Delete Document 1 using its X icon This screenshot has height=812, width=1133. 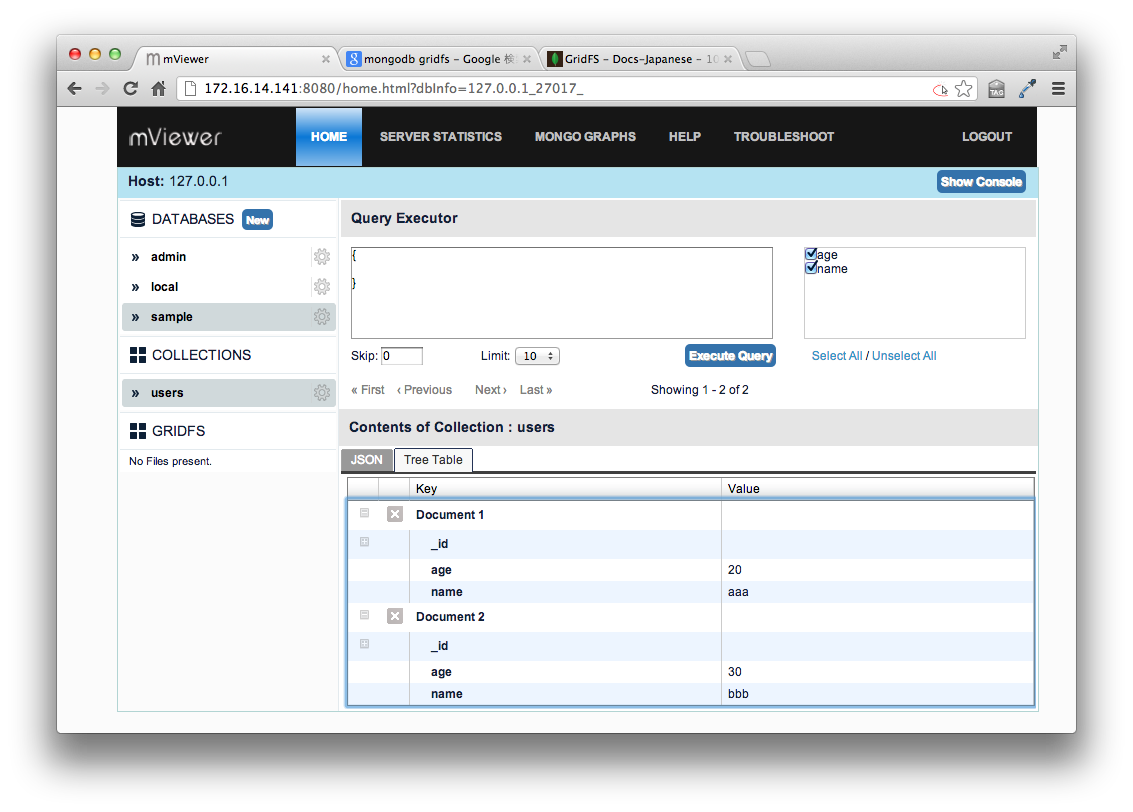(395, 514)
